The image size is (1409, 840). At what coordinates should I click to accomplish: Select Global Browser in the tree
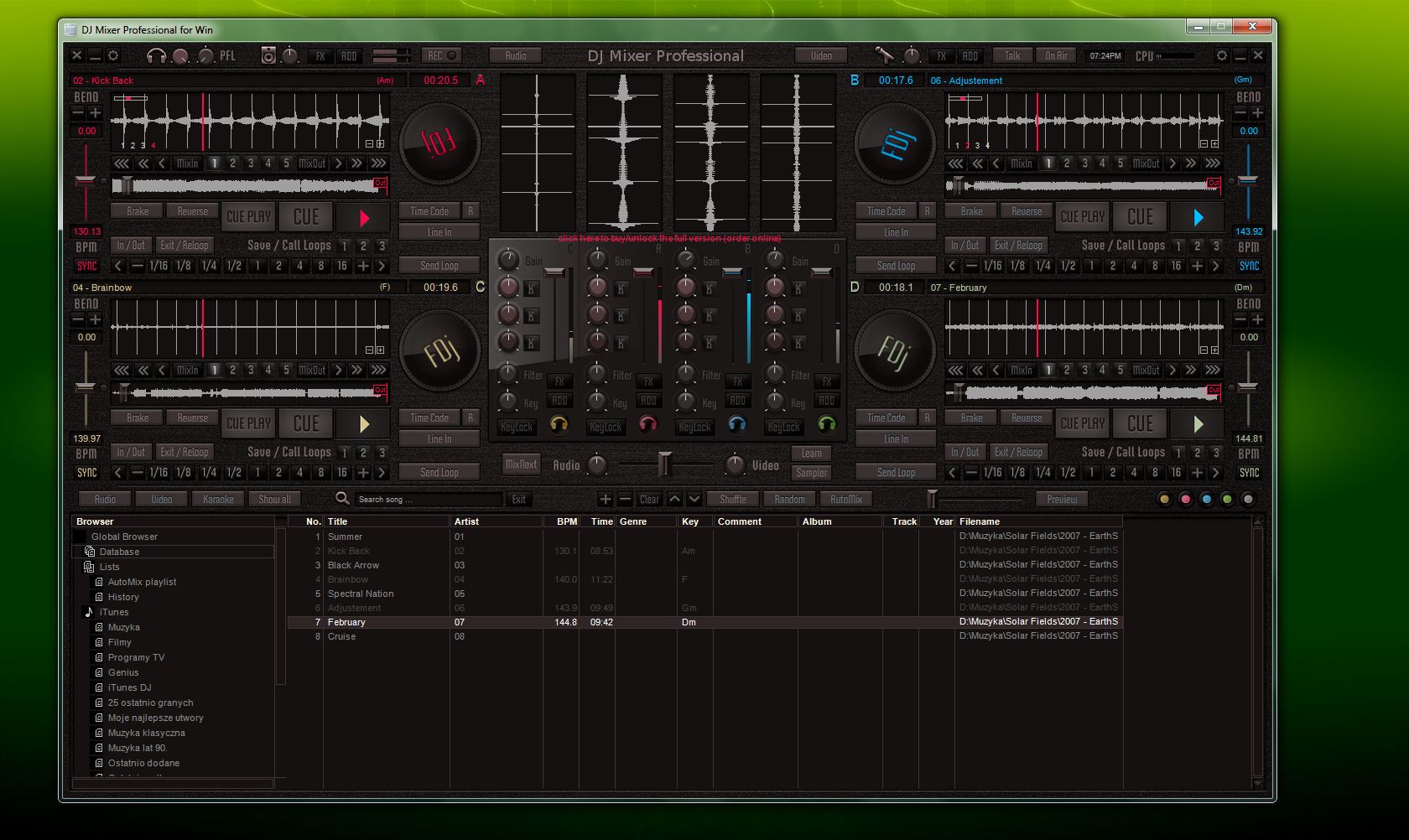point(124,537)
